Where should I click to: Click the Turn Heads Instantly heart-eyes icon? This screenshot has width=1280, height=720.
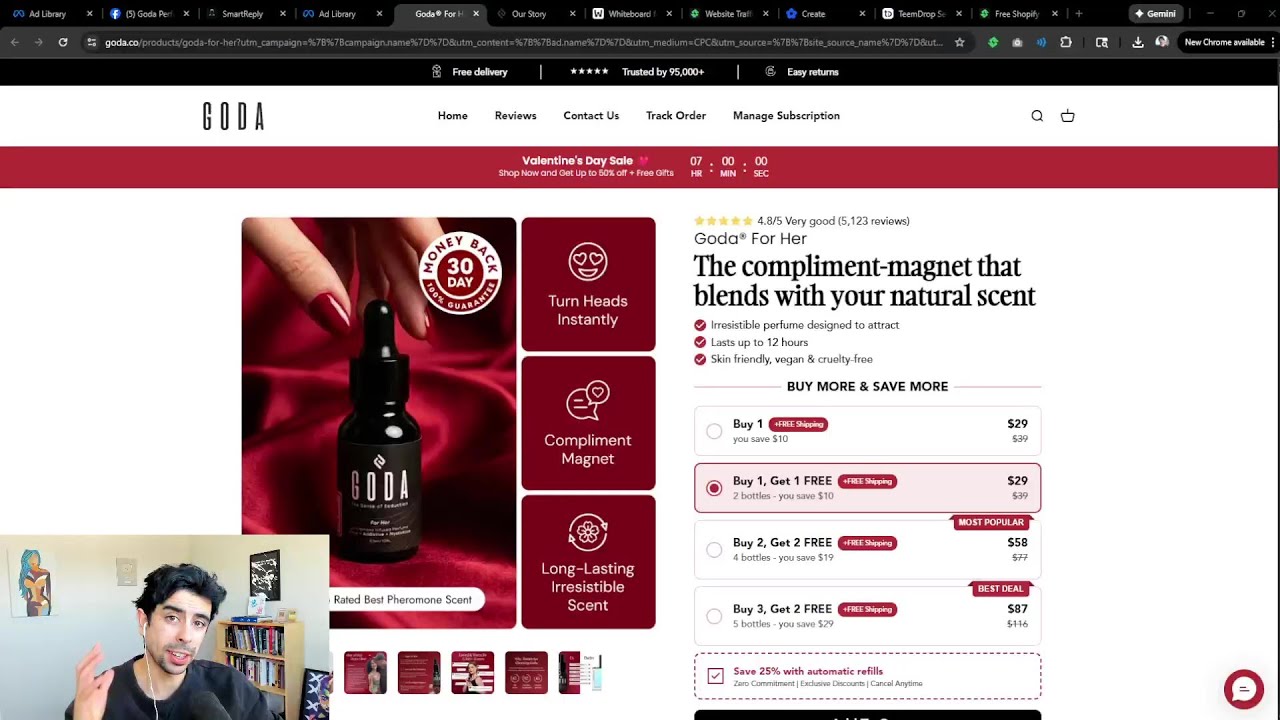click(x=588, y=262)
